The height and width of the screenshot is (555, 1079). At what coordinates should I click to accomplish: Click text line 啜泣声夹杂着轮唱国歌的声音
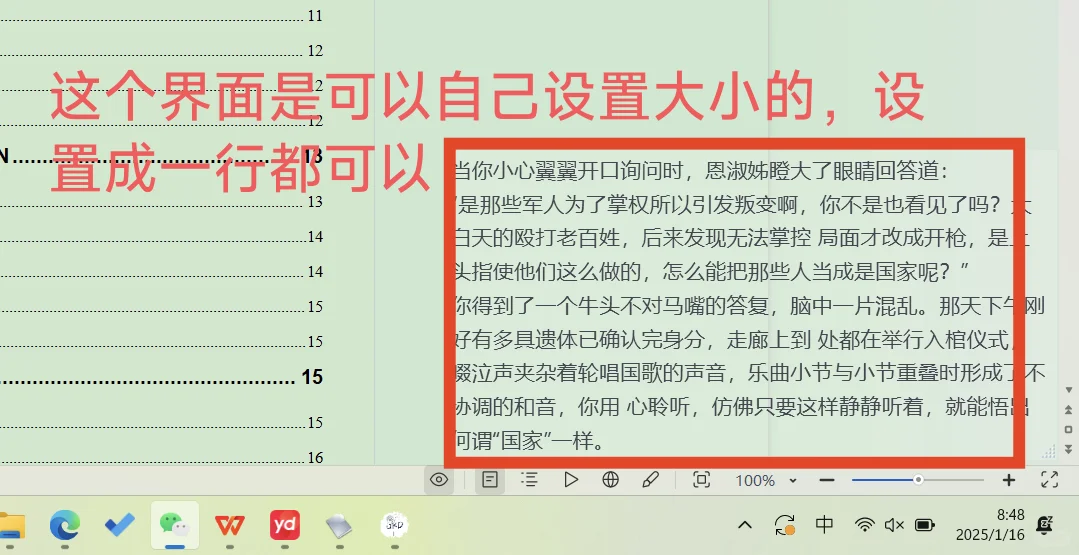pyautogui.click(x=749, y=373)
